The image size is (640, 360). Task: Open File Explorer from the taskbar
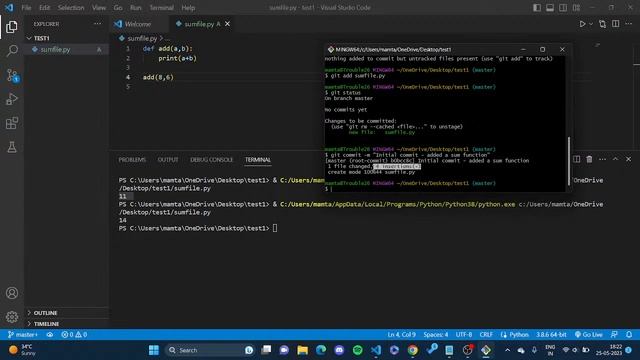coord(302,350)
